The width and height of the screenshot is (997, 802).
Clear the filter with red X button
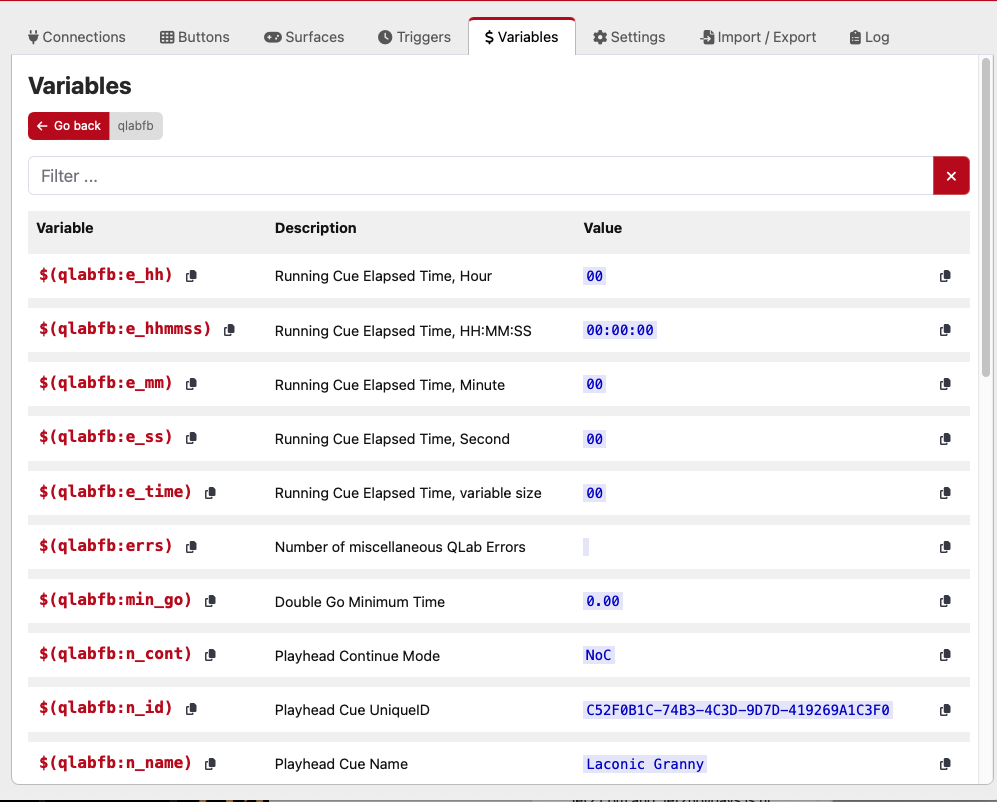tap(951, 176)
